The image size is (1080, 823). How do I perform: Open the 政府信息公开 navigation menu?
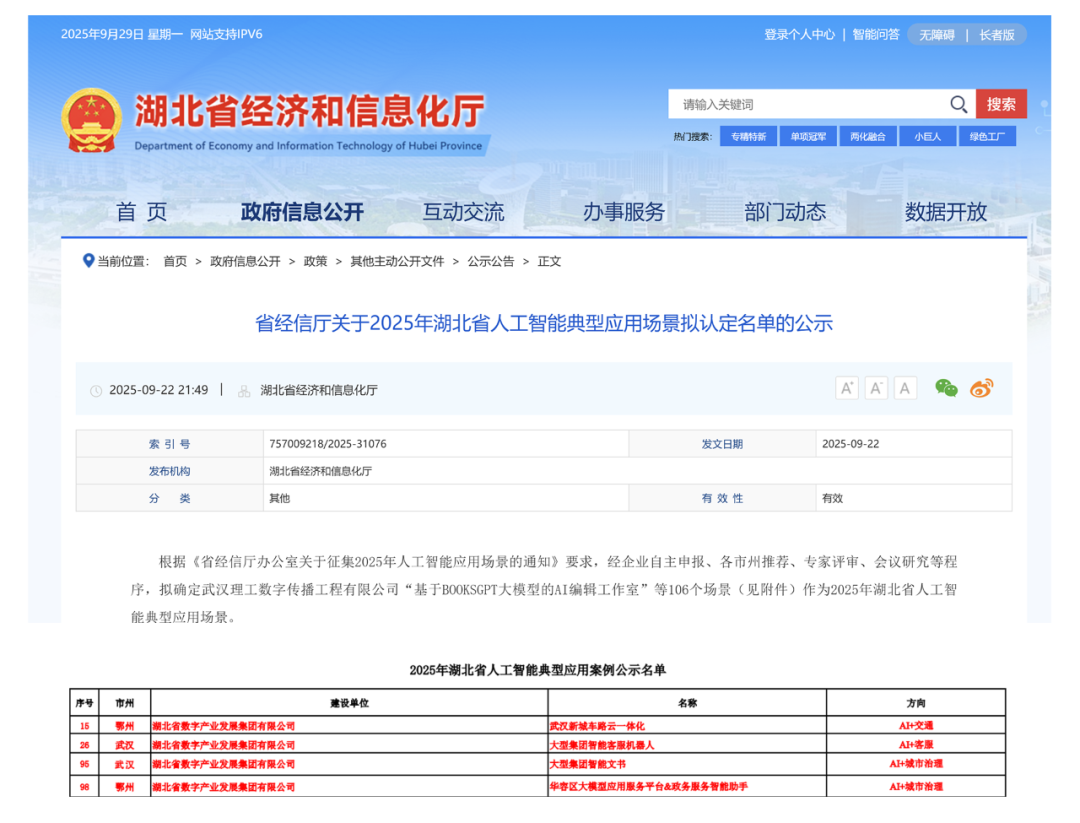click(x=302, y=212)
